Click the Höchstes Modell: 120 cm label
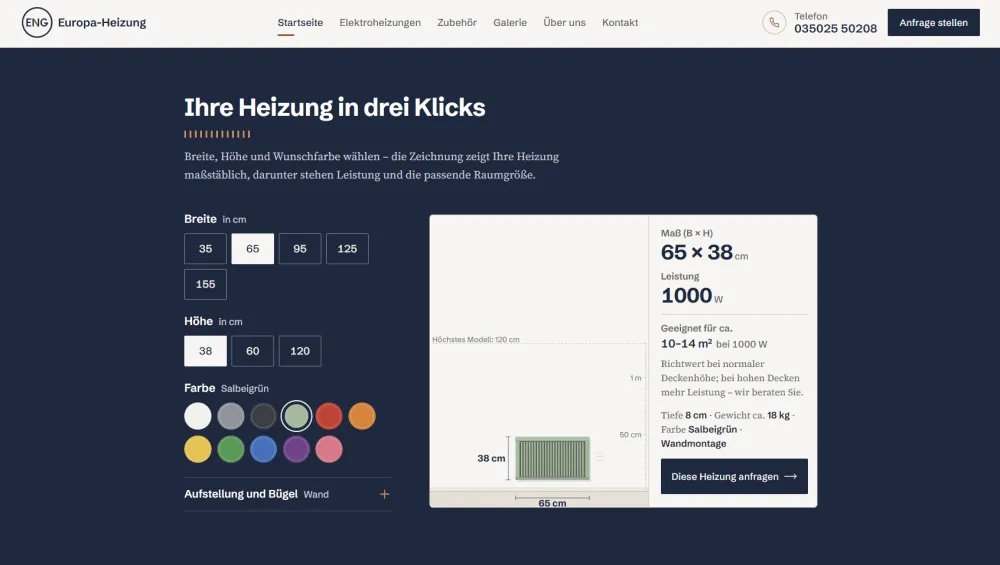The width and height of the screenshot is (1000, 565). click(476, 340)
